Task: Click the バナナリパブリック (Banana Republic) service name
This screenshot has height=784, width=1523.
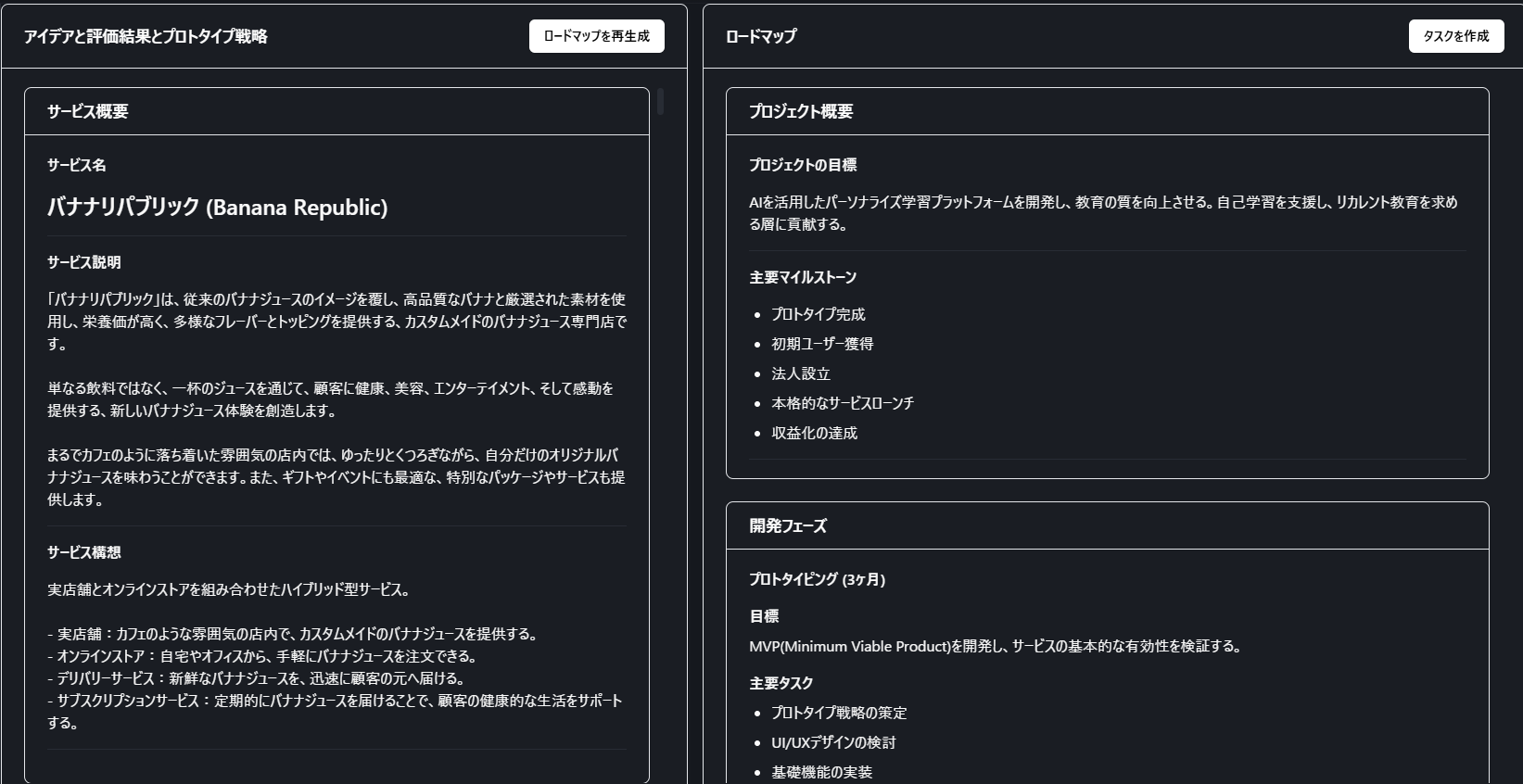Action: 218,207
